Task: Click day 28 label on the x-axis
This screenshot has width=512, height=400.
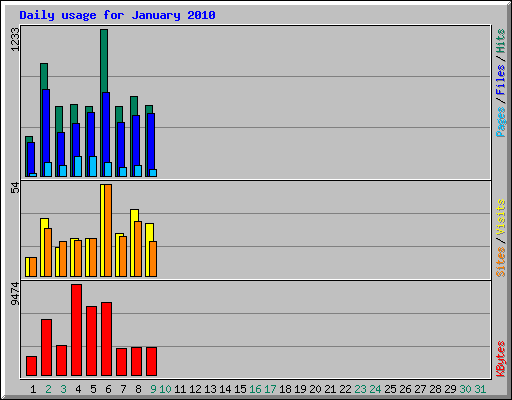Action: click(x=435, y=389)
